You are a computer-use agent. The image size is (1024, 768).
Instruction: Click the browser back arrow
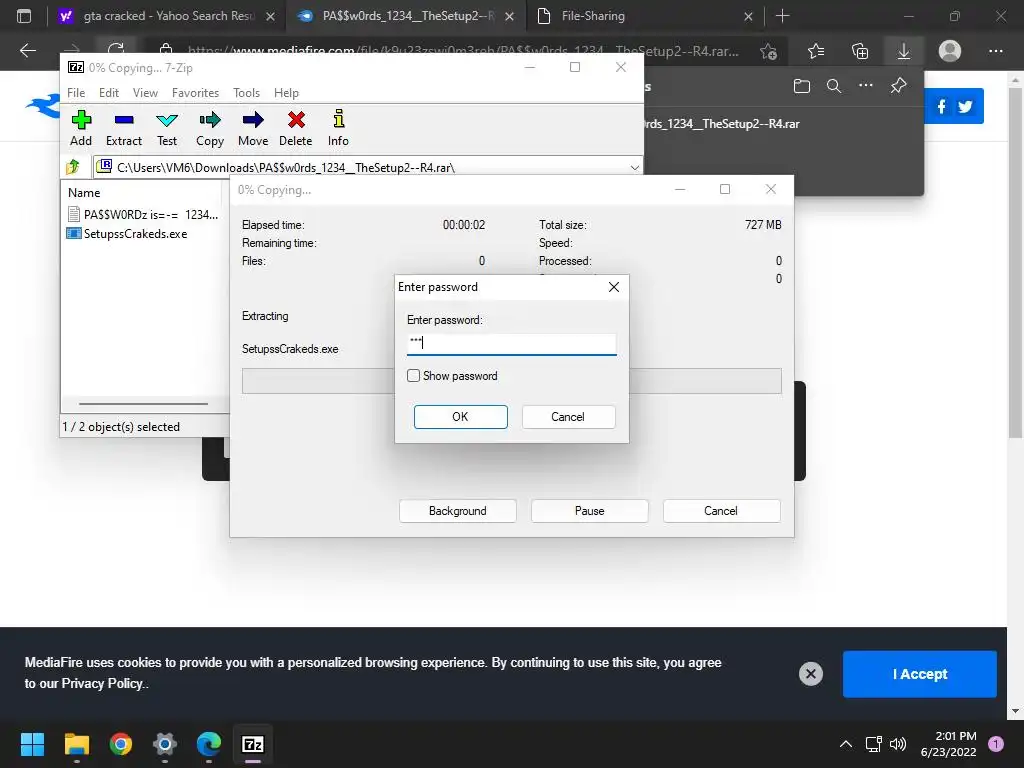(27, 51)
